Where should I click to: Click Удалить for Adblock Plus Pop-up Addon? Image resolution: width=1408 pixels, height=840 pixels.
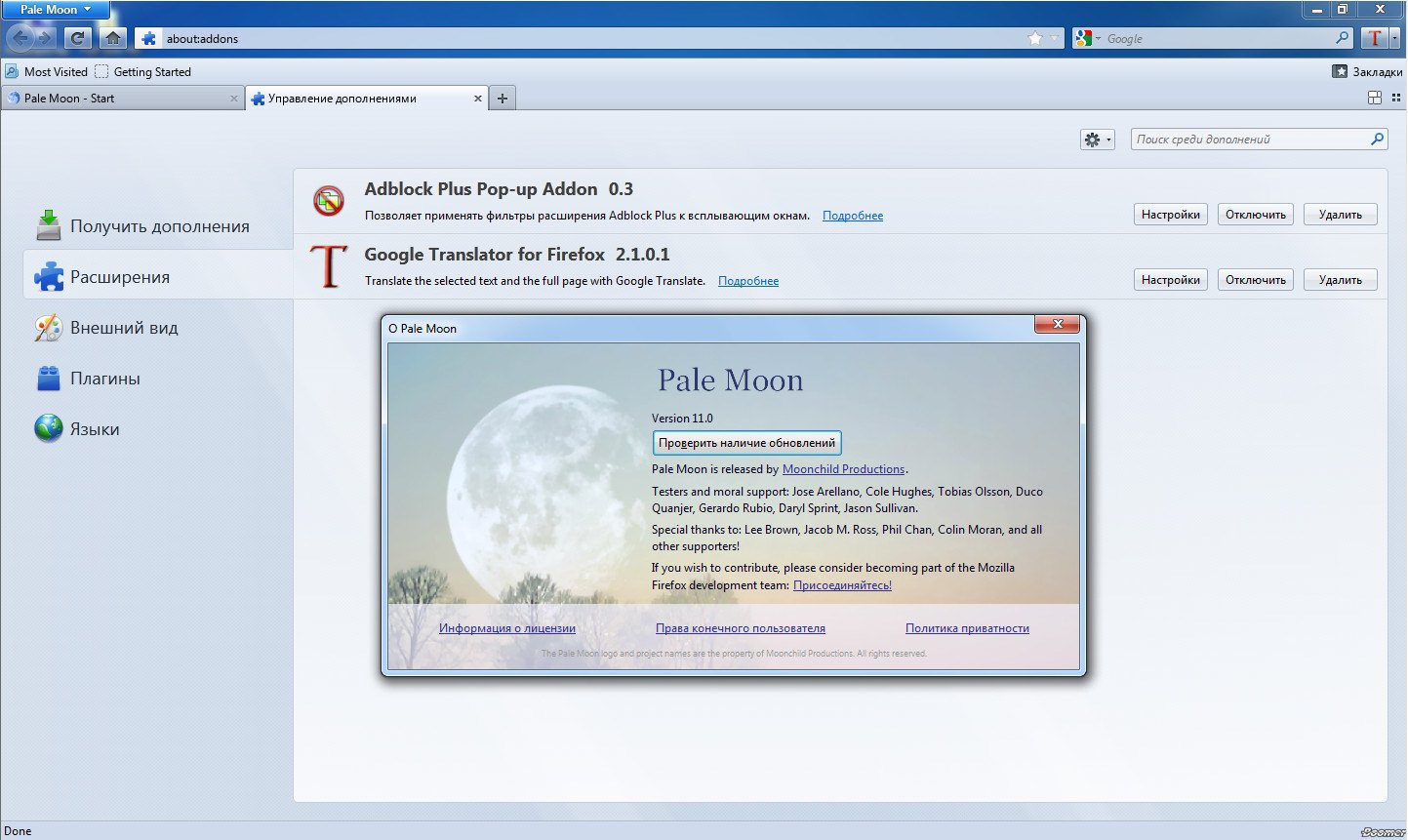tap(1341, 215)
